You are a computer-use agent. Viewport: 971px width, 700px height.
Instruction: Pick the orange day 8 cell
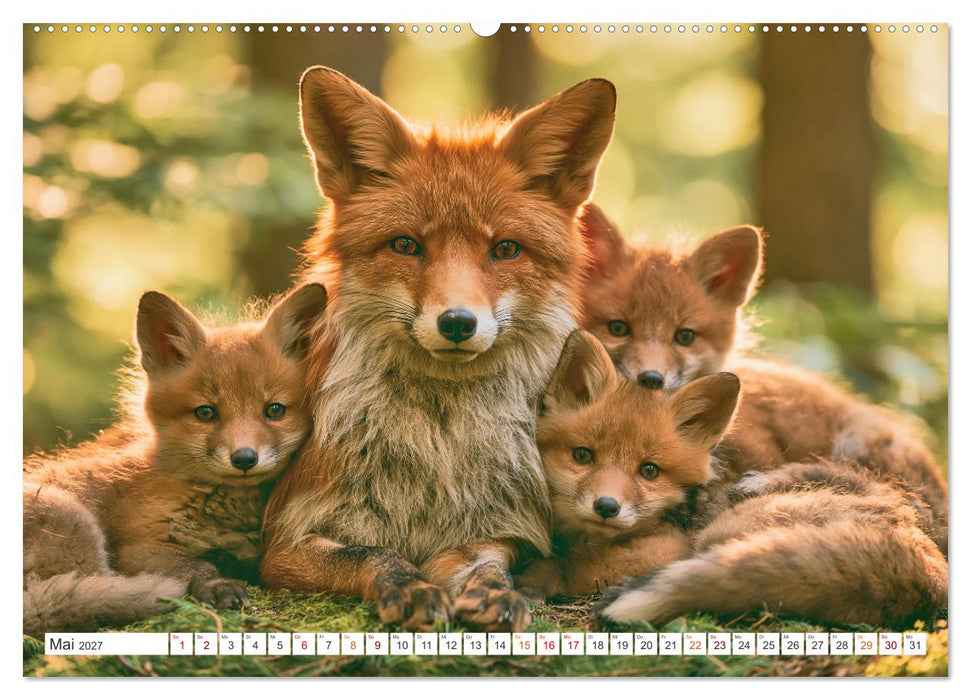coord(352,644)
